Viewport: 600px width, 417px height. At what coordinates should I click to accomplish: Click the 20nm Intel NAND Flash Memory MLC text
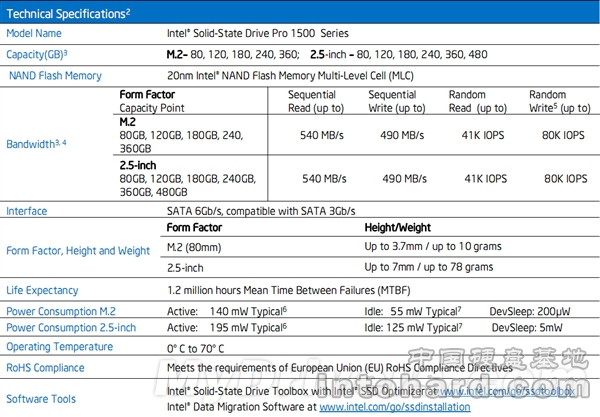290,76
